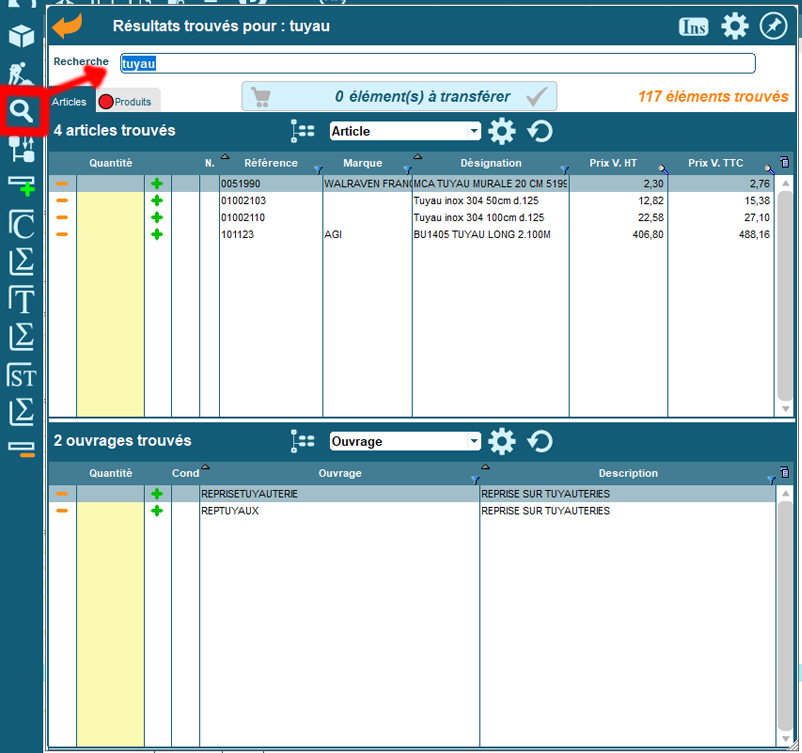802x753 pixels.
Task: Pin the search results panel
Action: pyautogui.click(x=772, y=26)
